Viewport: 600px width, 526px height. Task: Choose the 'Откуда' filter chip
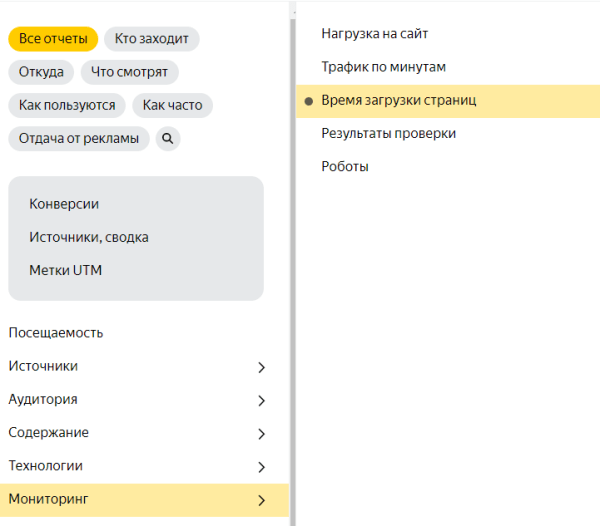pyautogui.click(x=41, y=72)
